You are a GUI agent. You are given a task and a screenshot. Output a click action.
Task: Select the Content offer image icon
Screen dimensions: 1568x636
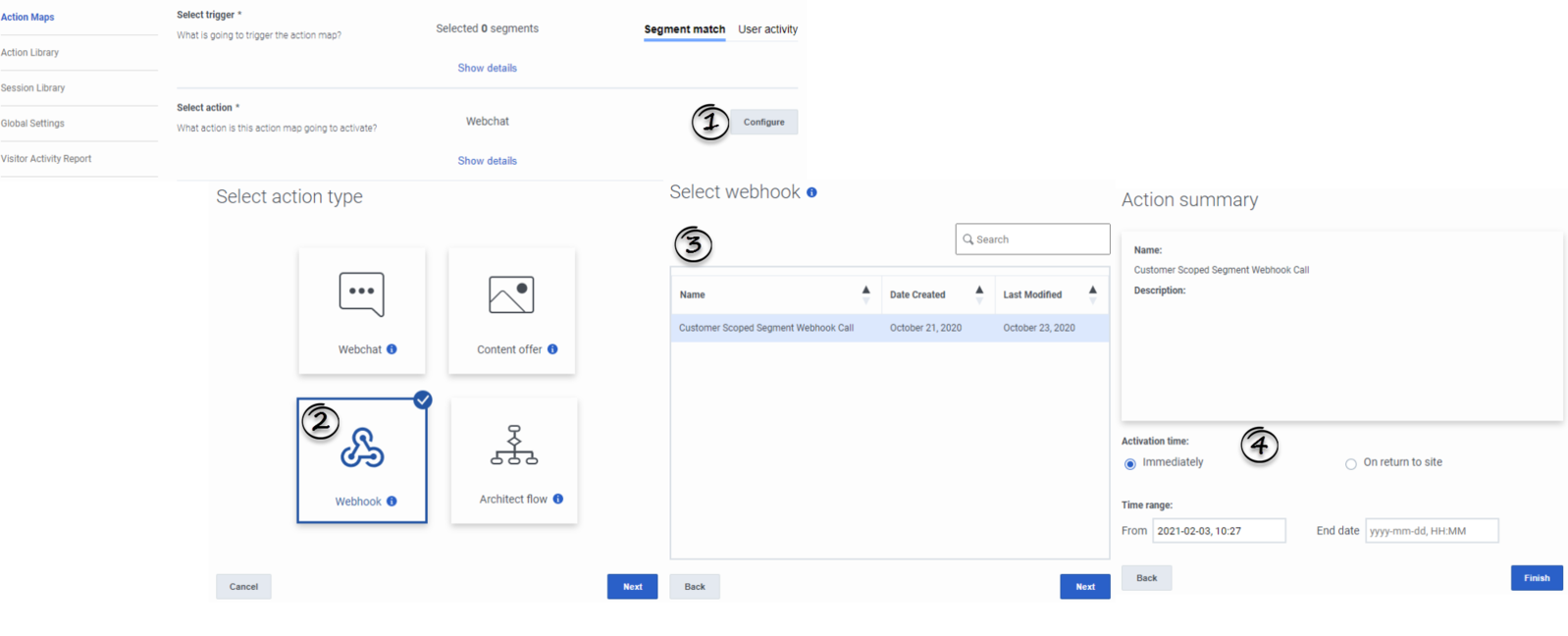pos(511,294)
